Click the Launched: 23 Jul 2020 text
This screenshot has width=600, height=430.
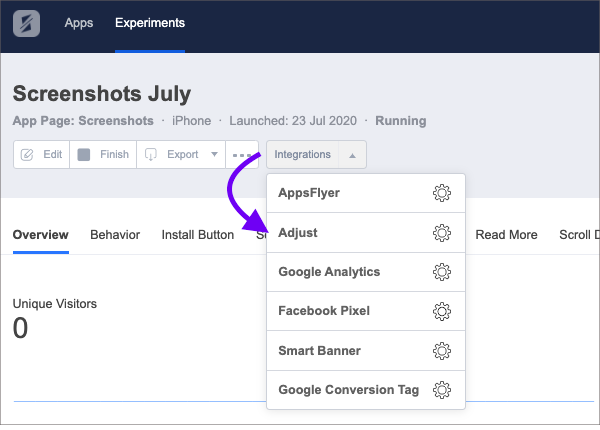293,121
